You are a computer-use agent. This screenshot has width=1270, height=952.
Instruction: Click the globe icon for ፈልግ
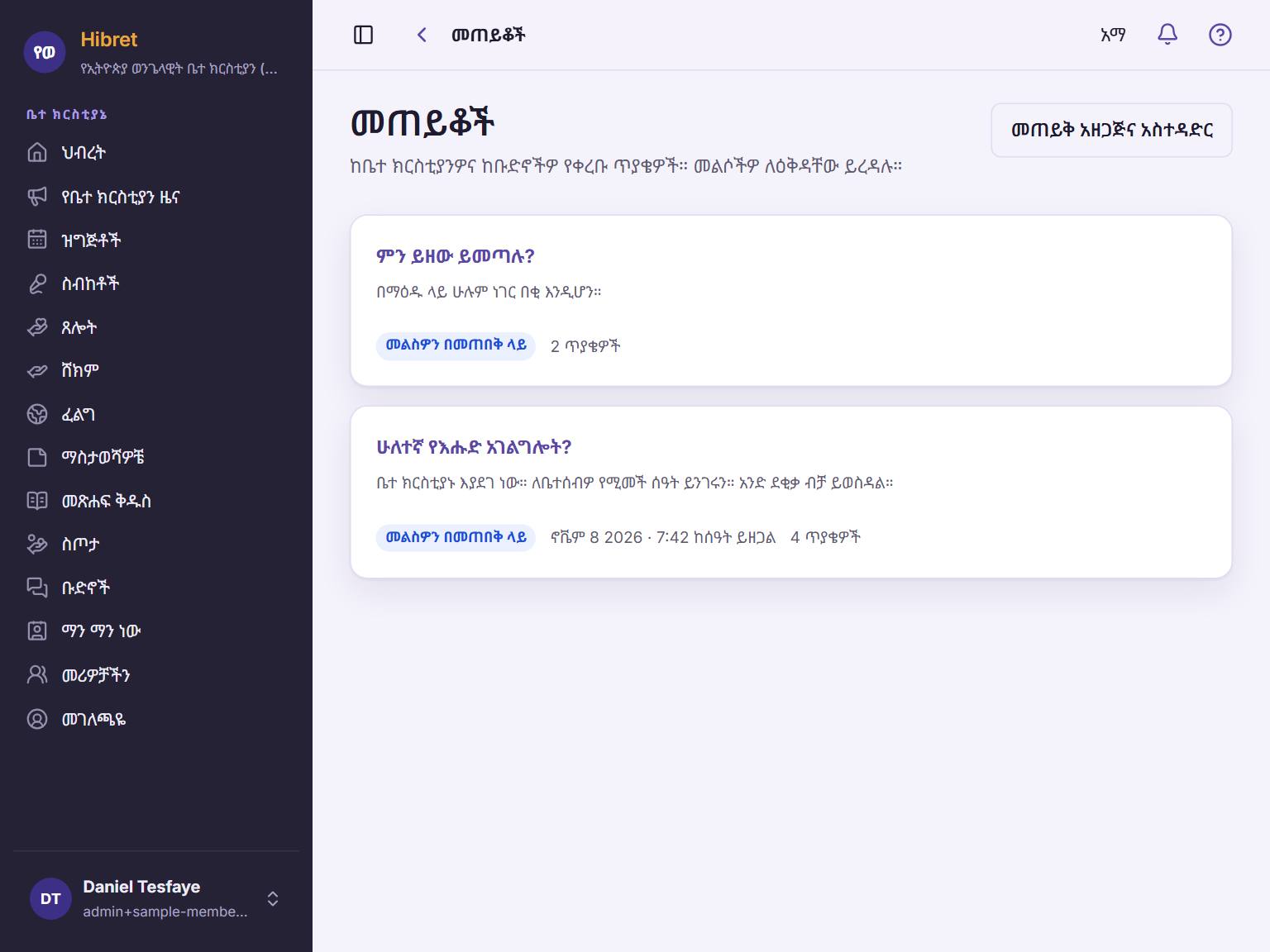pyautogui.click(x=37, y=414)
